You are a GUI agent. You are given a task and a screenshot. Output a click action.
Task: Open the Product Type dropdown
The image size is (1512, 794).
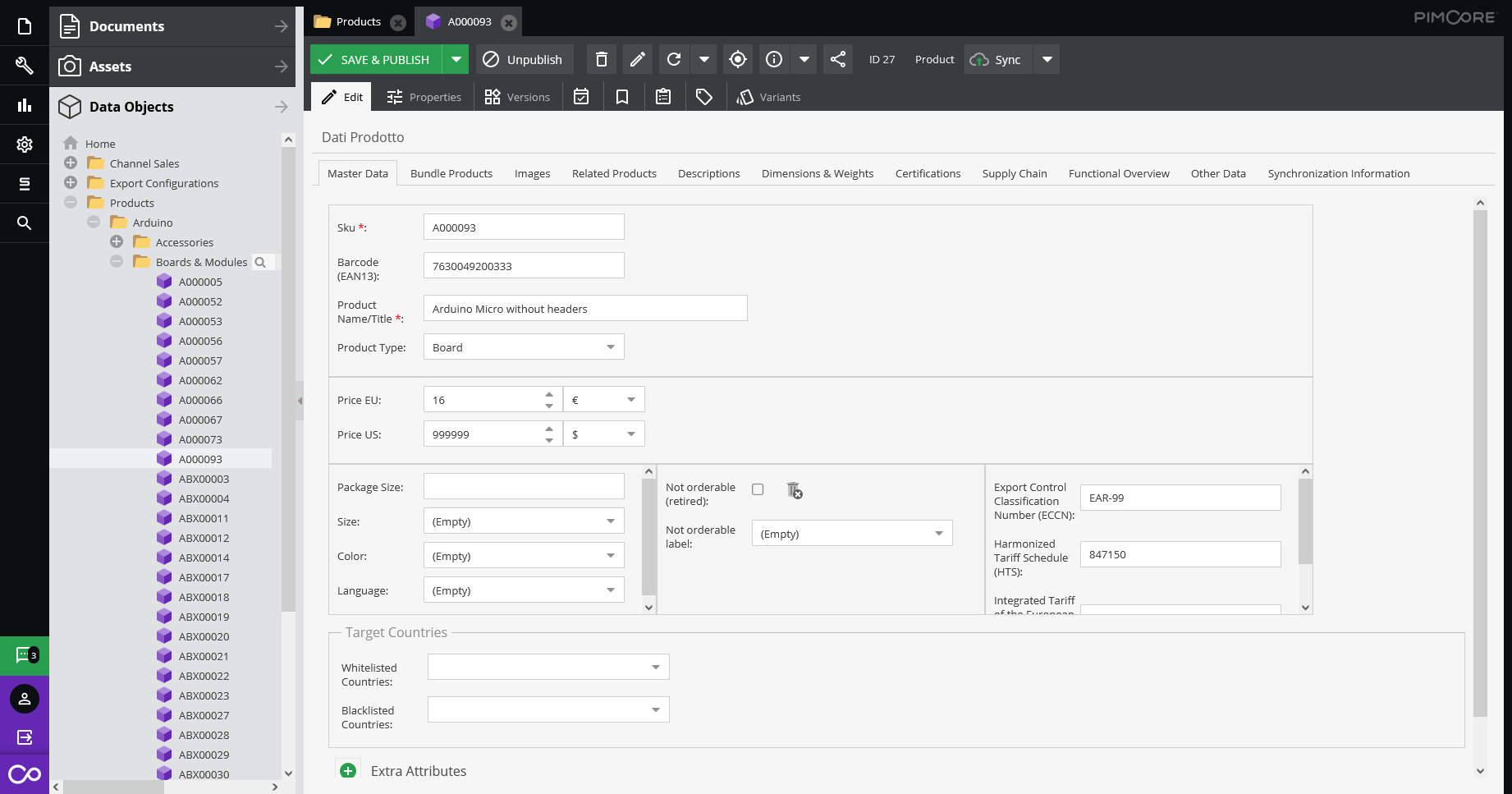(610, 347)
